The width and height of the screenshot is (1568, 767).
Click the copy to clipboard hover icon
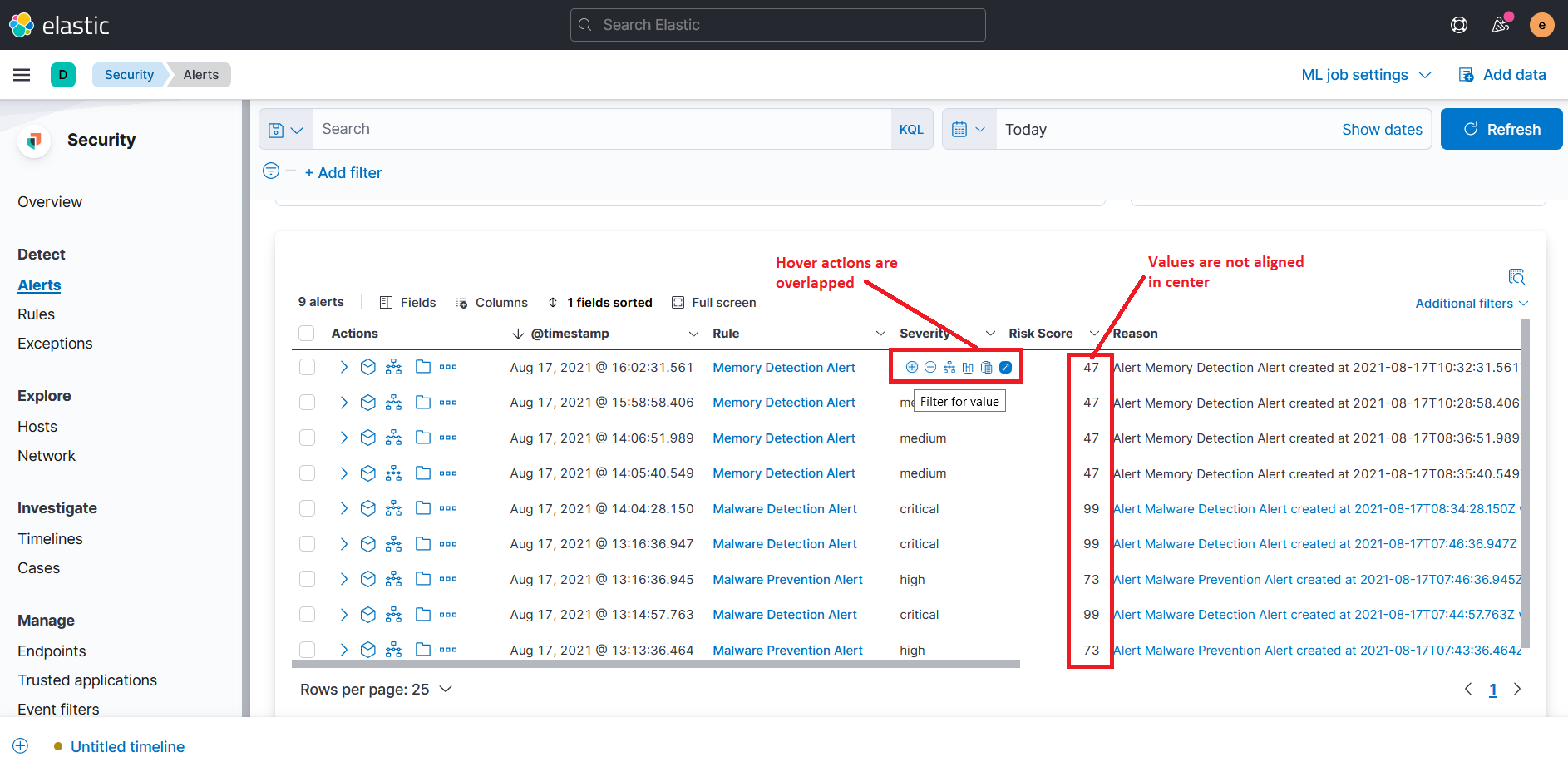click(987, 367)
